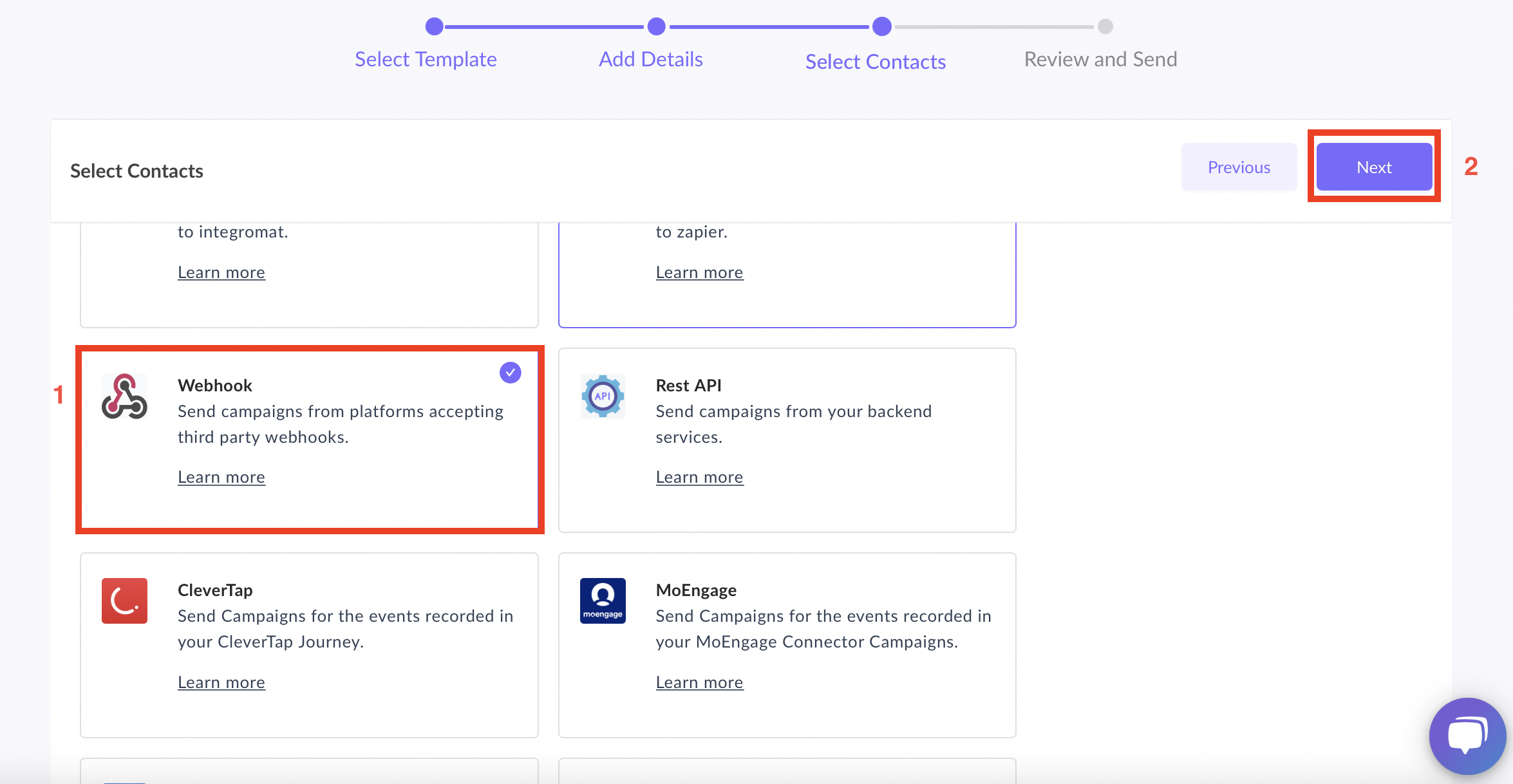The image size is (1513, 784).
Task: Open Learn more link for Rest API
Action: click(699, 476)
